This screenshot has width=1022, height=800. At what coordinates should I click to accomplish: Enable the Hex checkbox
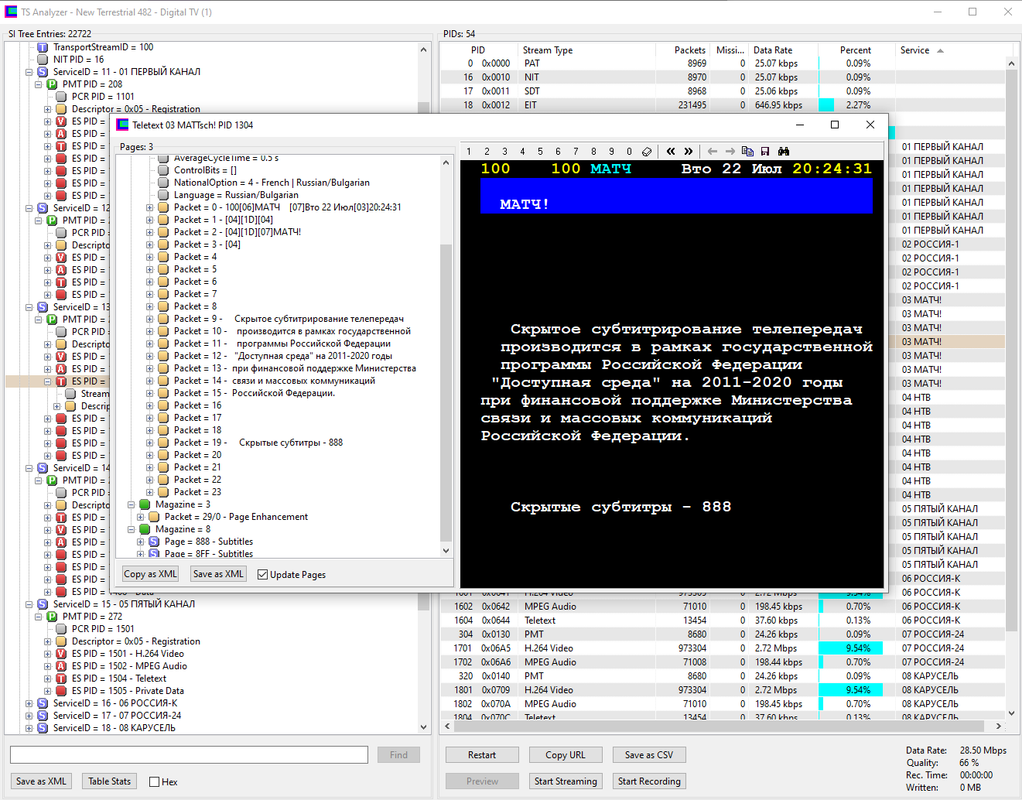point(154,782)
